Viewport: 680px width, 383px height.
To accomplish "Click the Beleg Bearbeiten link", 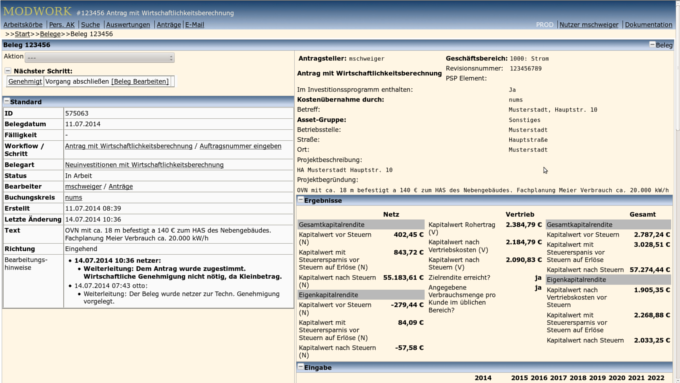I will (140, 81).
